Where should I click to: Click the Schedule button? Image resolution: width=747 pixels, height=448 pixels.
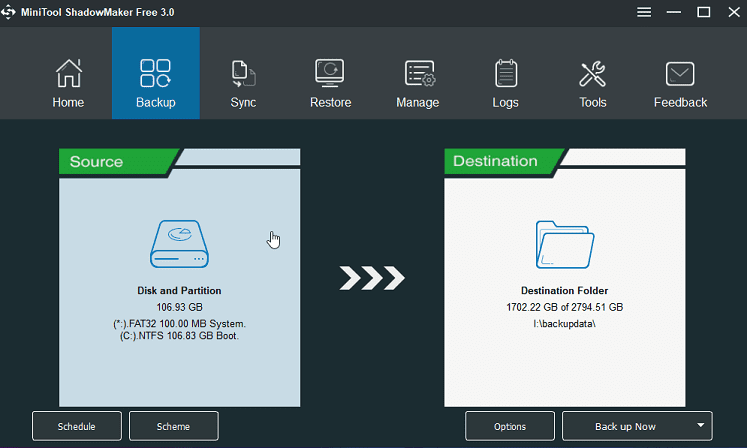[77, 426]
